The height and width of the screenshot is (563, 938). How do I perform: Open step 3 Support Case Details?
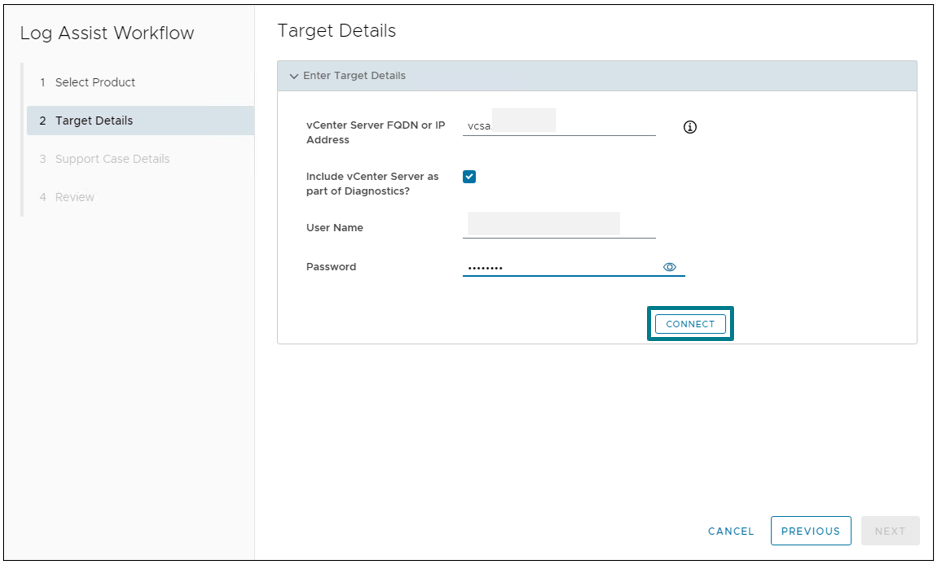(112, 159)
